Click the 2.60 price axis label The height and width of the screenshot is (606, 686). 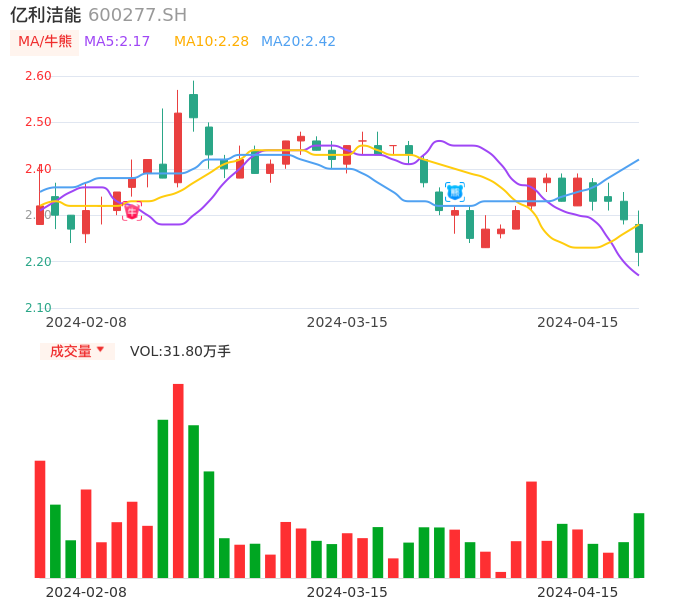[38, 76]
